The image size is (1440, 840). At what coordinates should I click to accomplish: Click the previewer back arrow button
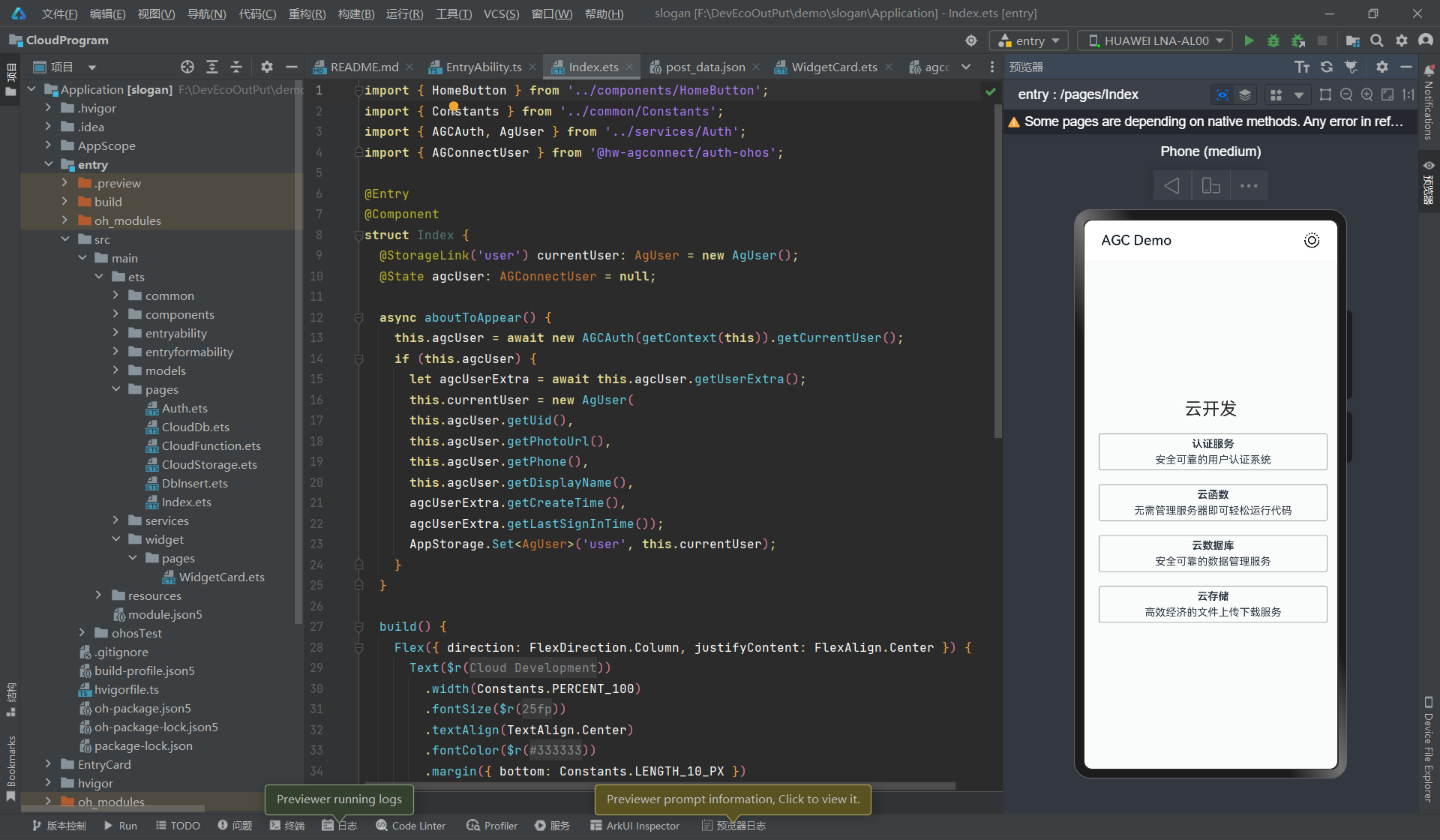click(x=1171, y=186)
